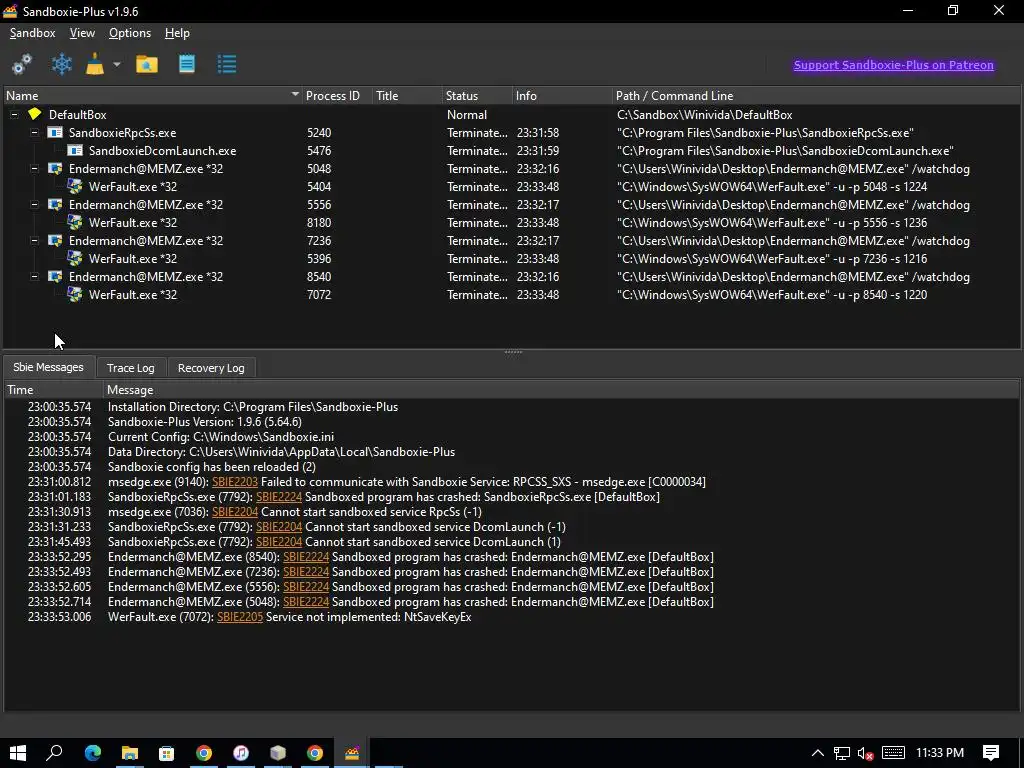Show hidden system tray icons chevron
The image size is (1024, 768).
pyautogui.click(x=818, y=753)
